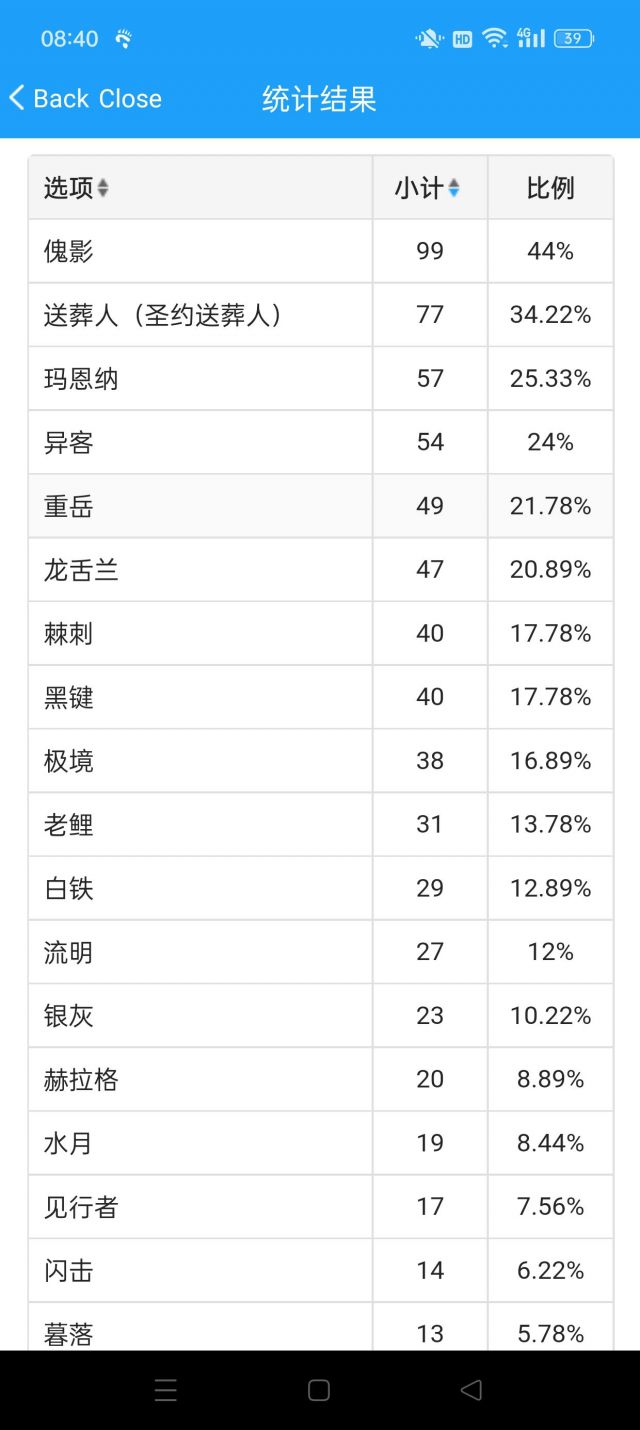Tap the back chevron icon beside Back

pyautogui.click(x=16, y=98)
